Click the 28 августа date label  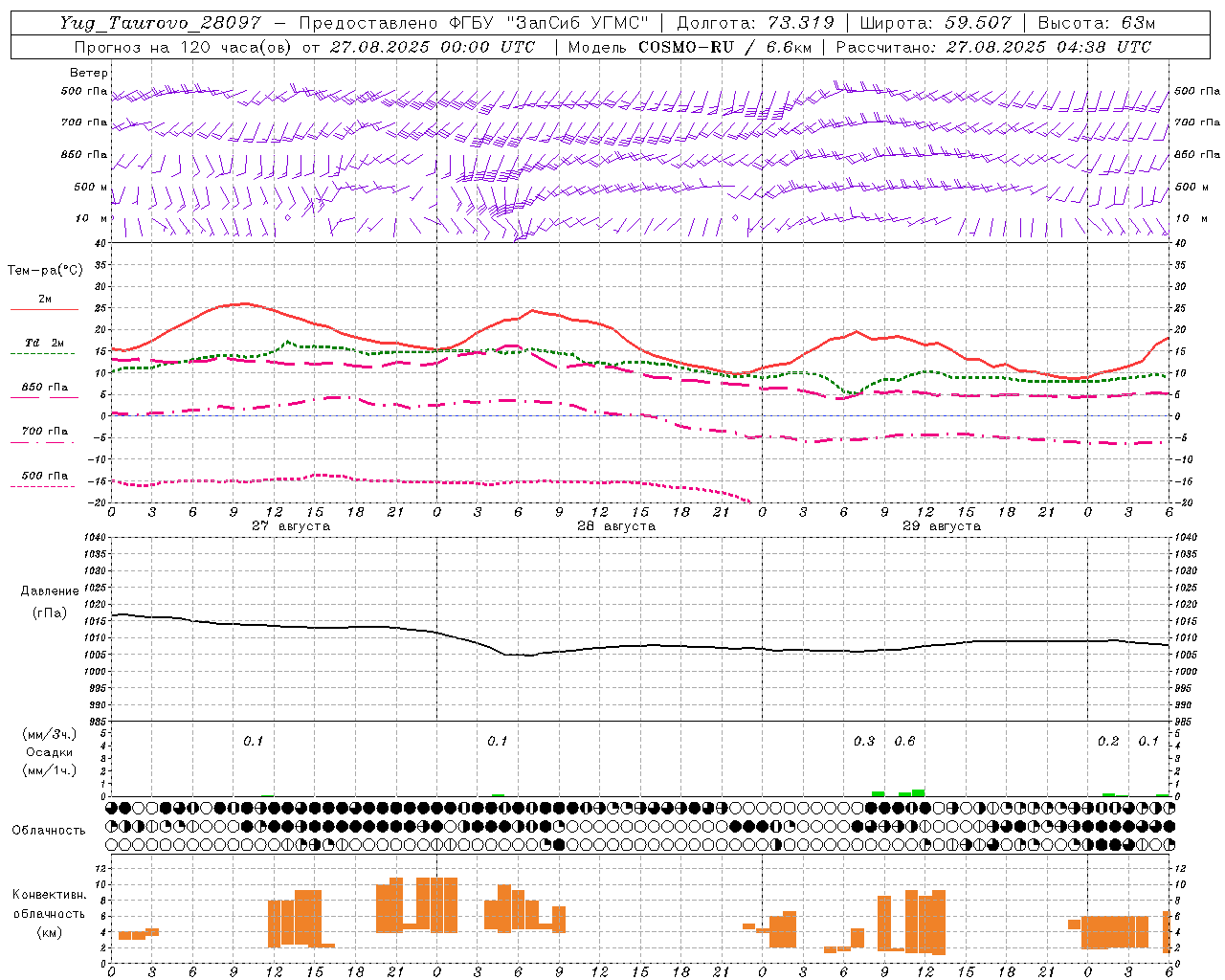click(616, 526)
